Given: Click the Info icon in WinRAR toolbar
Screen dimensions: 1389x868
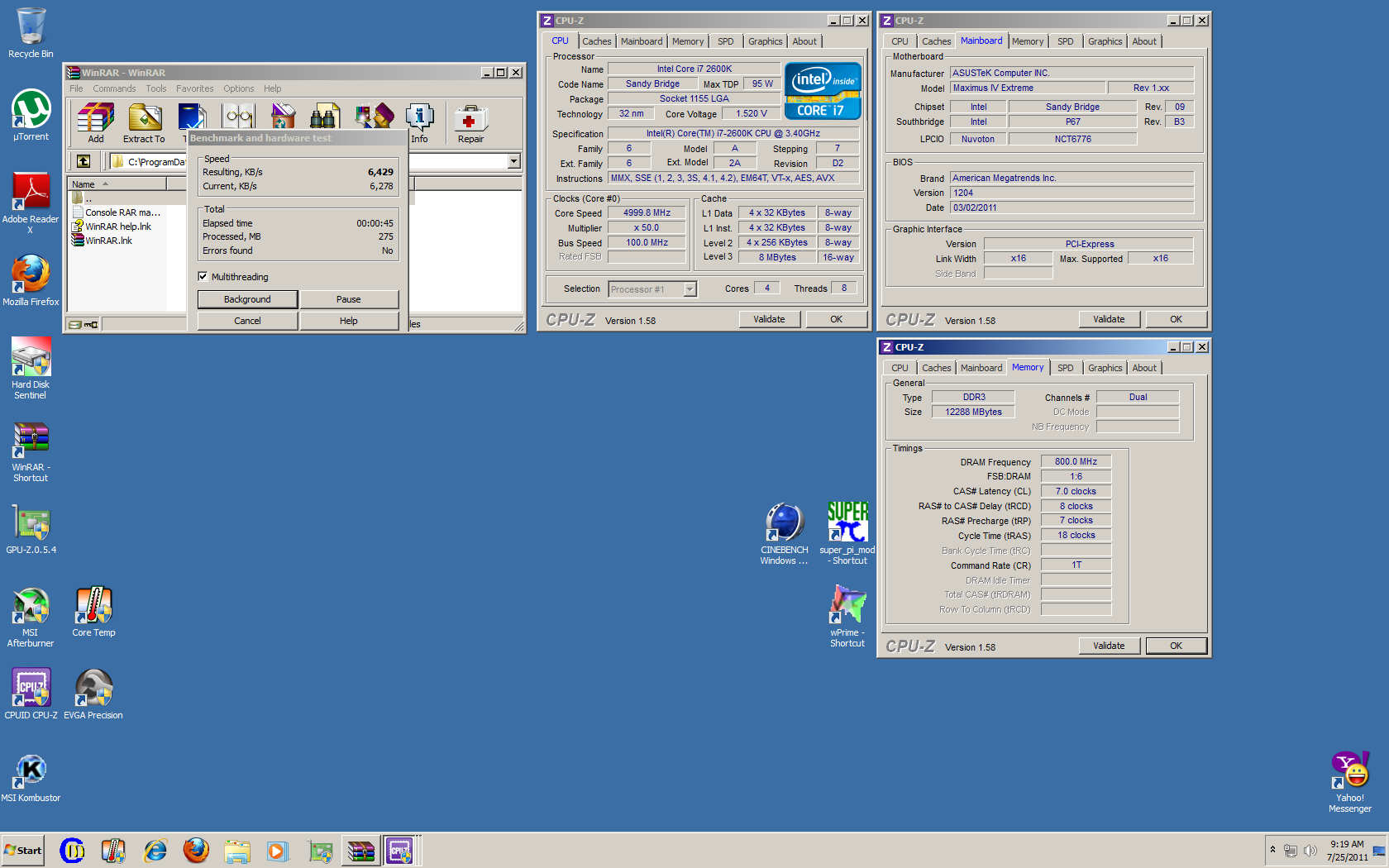Looking at the screenshot, I should click(419, 122).
